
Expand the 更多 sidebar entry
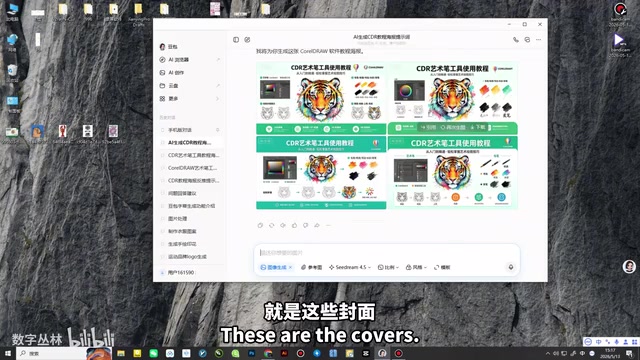click(190, 99)
